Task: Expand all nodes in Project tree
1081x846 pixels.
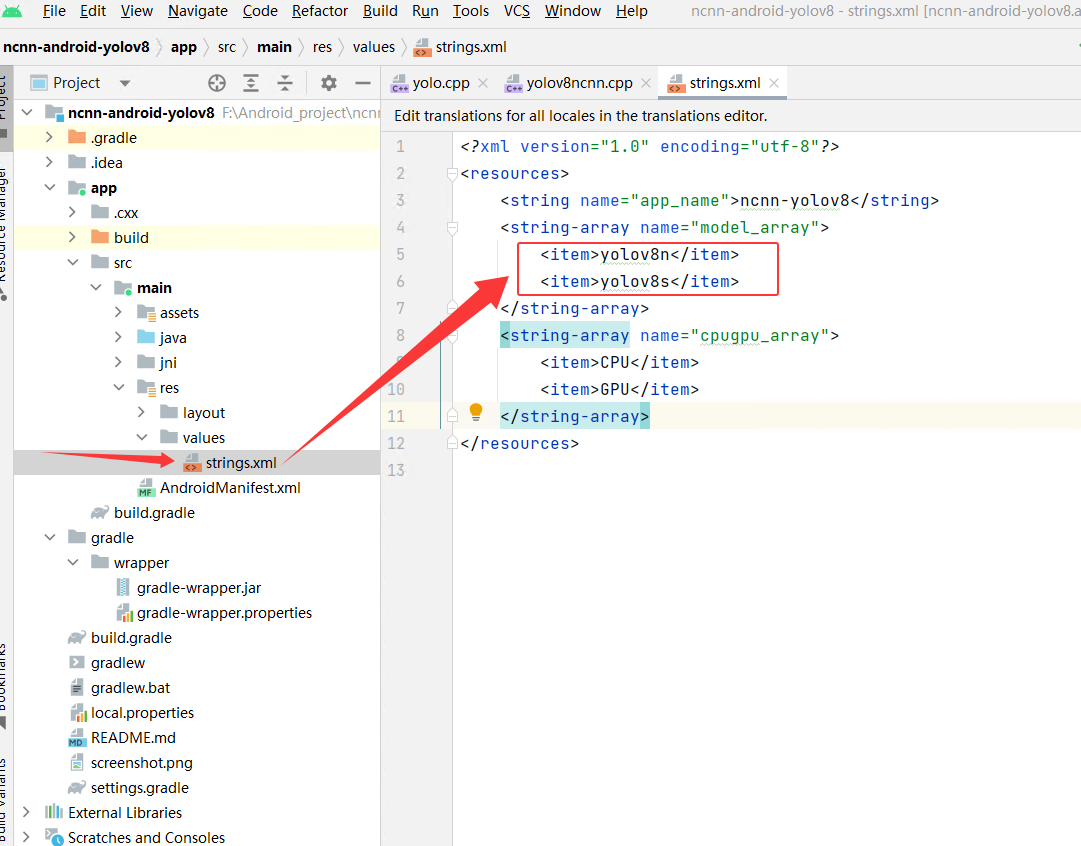Action: coord(251,83)
